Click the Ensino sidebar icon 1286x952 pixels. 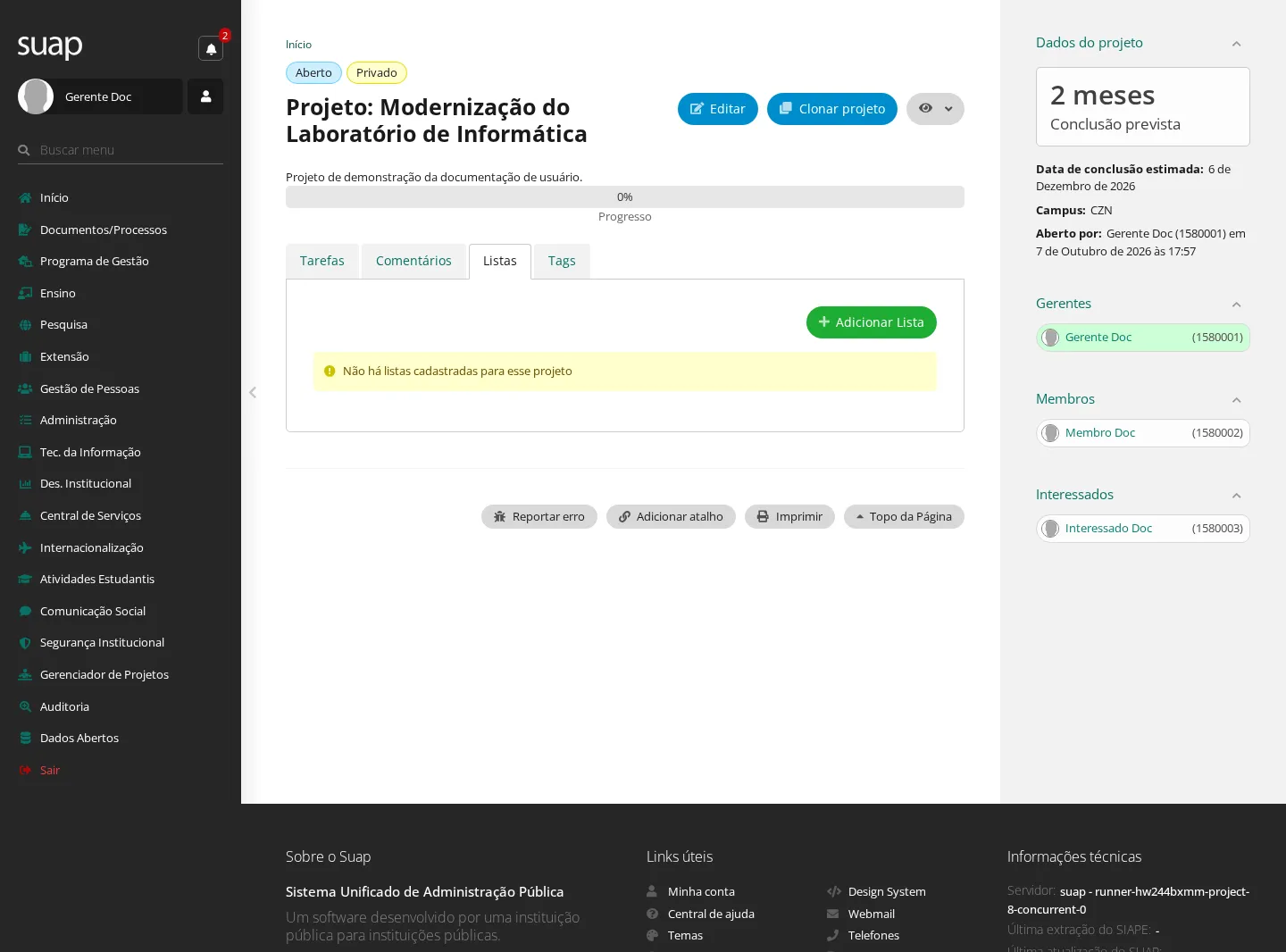(25, 293)
